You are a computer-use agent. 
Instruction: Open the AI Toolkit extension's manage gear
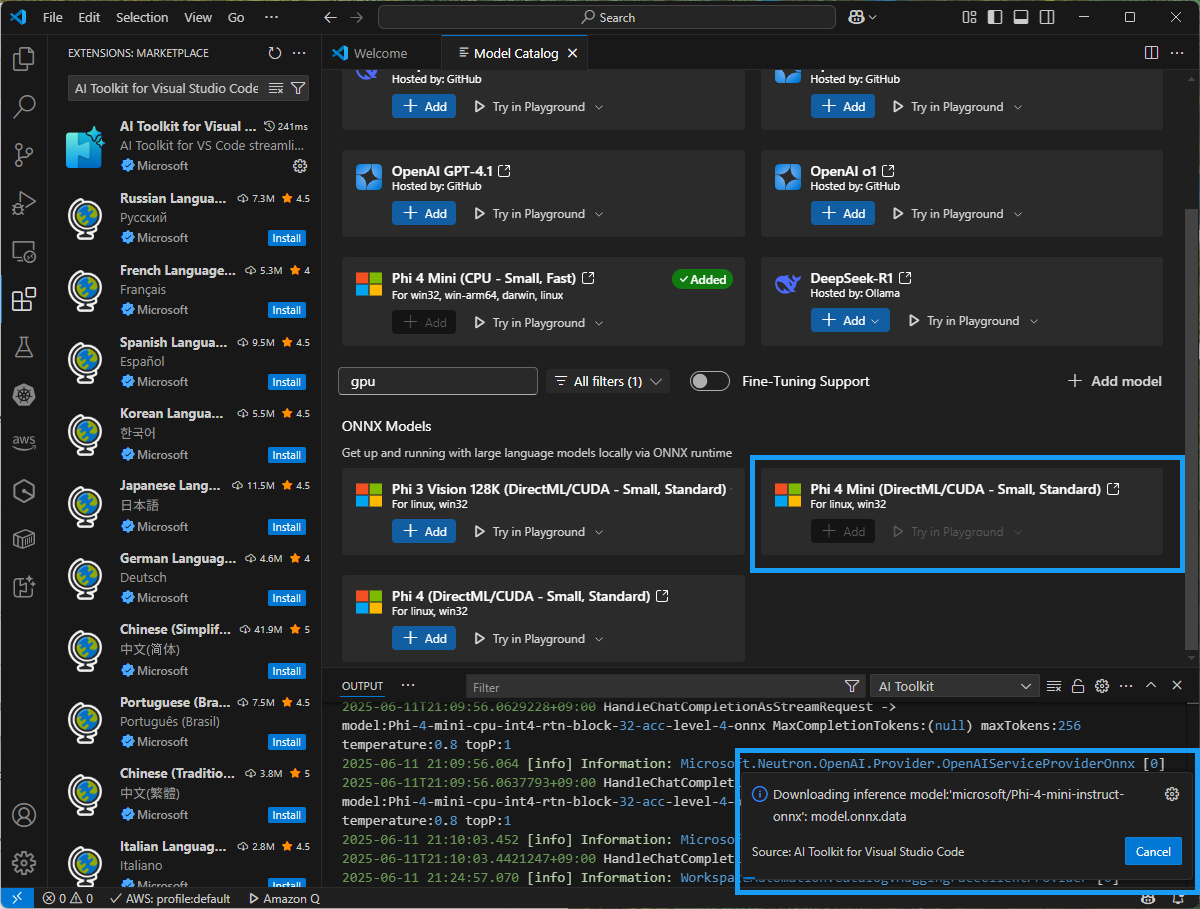(x=299, y=166)
